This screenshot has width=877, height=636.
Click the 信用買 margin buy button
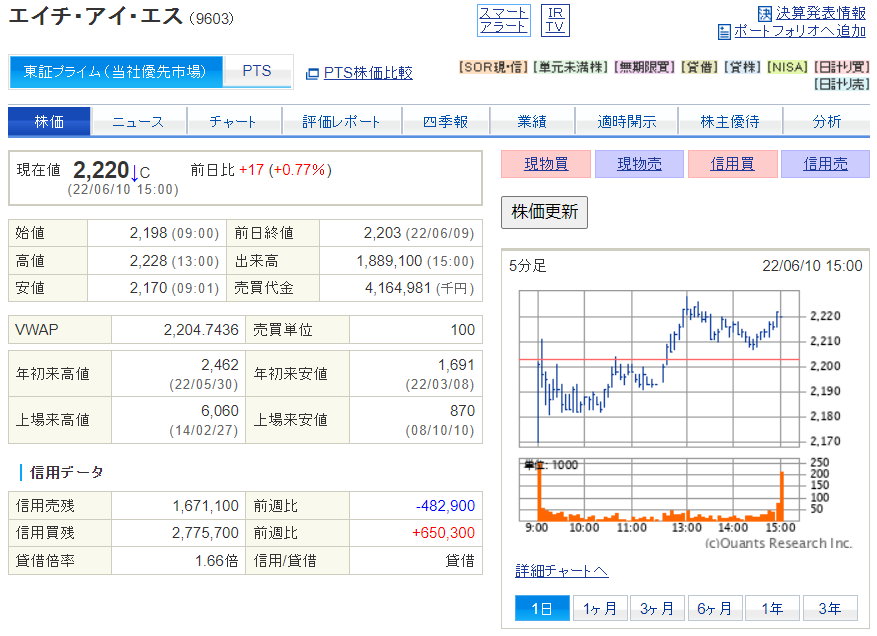click(732, 164)
